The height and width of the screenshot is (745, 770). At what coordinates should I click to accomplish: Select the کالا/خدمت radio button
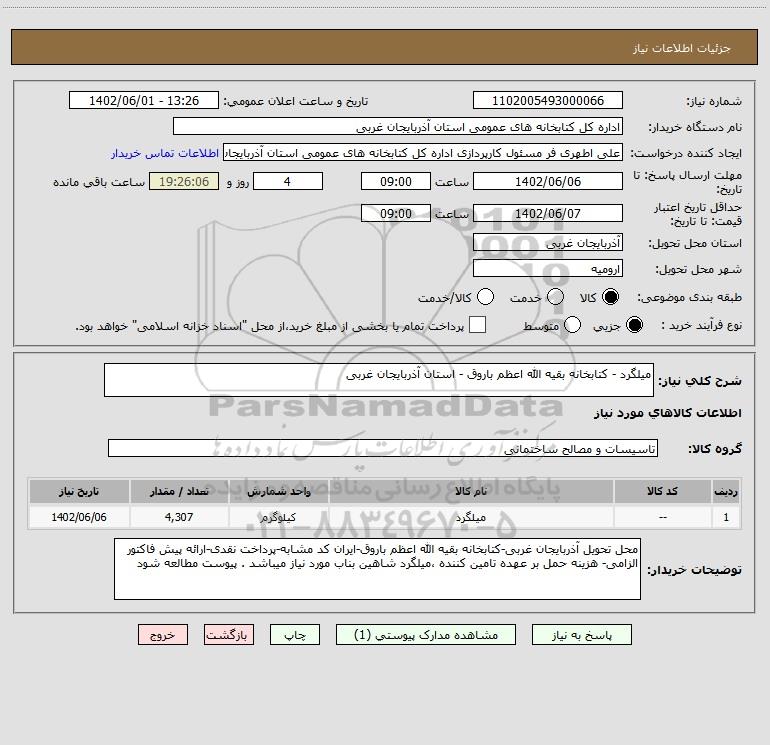click(485, 297)
